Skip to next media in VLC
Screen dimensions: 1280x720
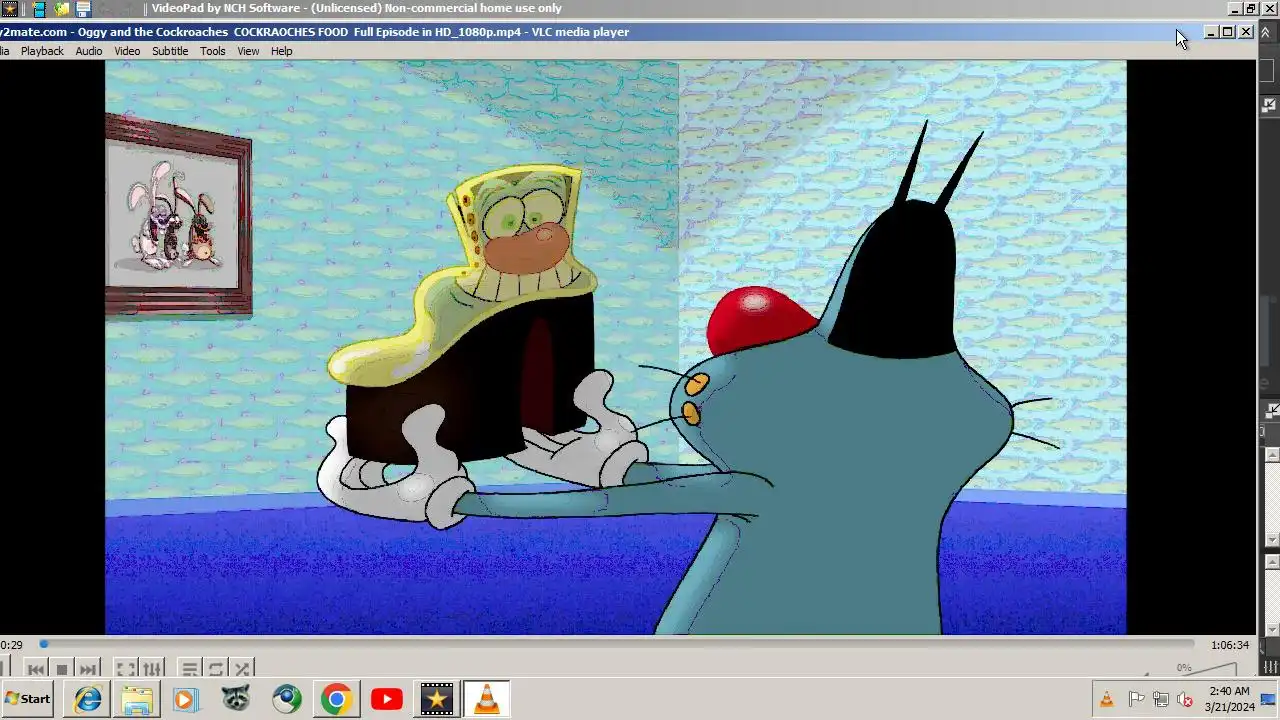click(88, 669)
